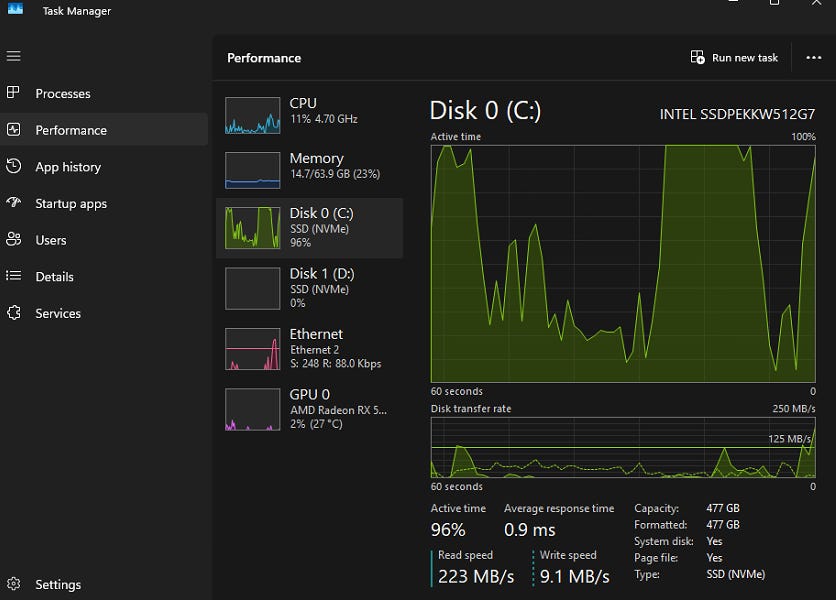Open the hamburger navigation menu
Viewport: 836px width, 600px height.
pyautogui.click(x=14, y=56)
